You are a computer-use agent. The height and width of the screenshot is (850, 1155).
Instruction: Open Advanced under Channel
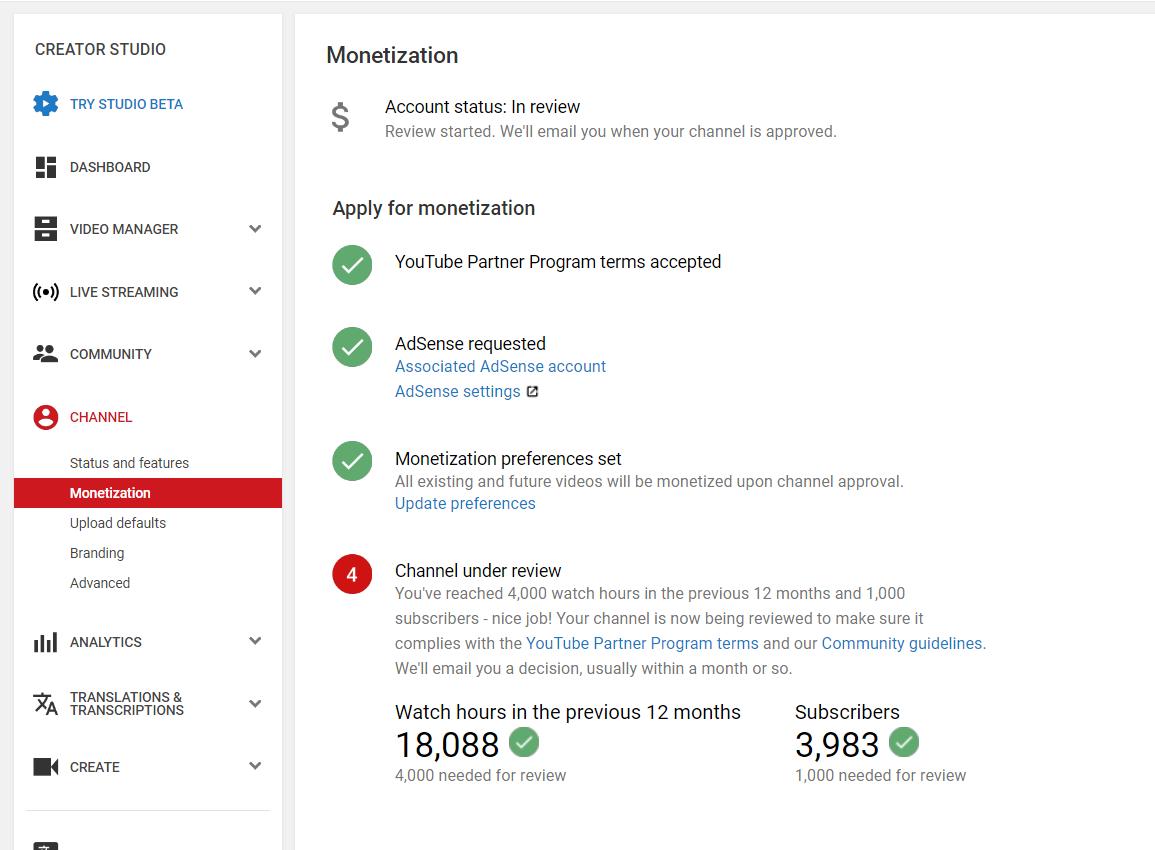click(x=100, y=583)
